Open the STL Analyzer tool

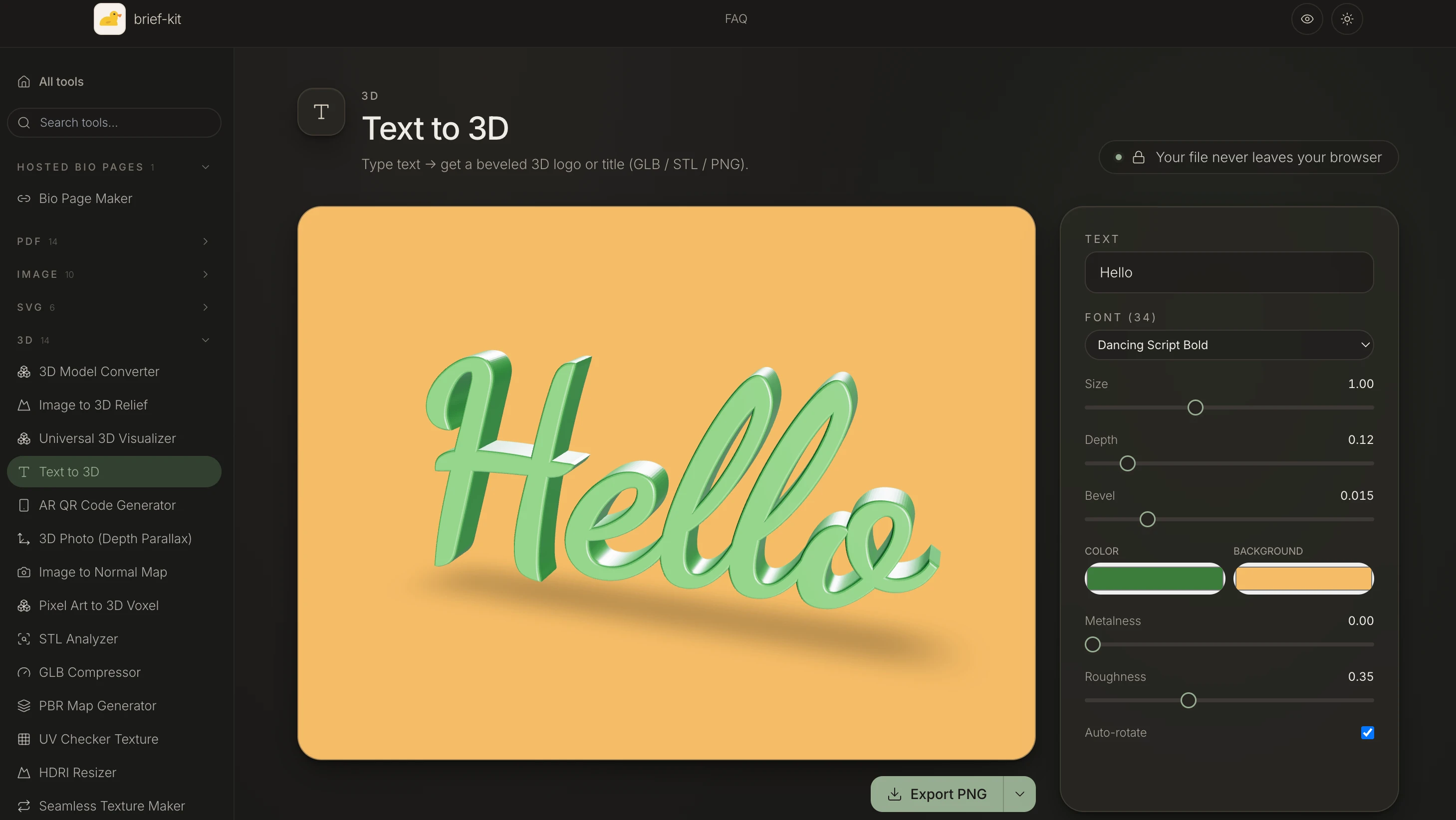coord(78,638)
